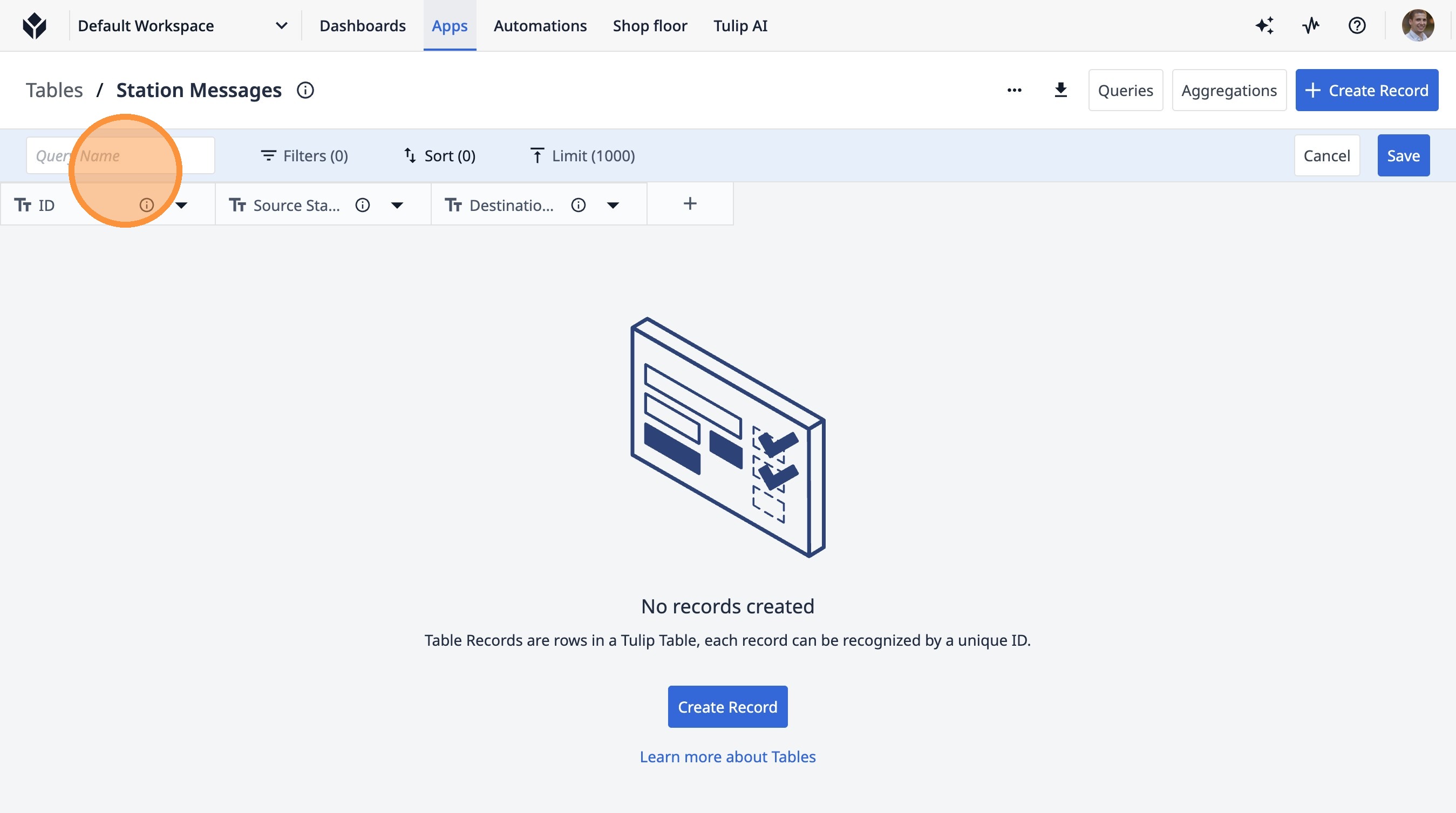Open the Automations menu

click(x=540, y=26)
